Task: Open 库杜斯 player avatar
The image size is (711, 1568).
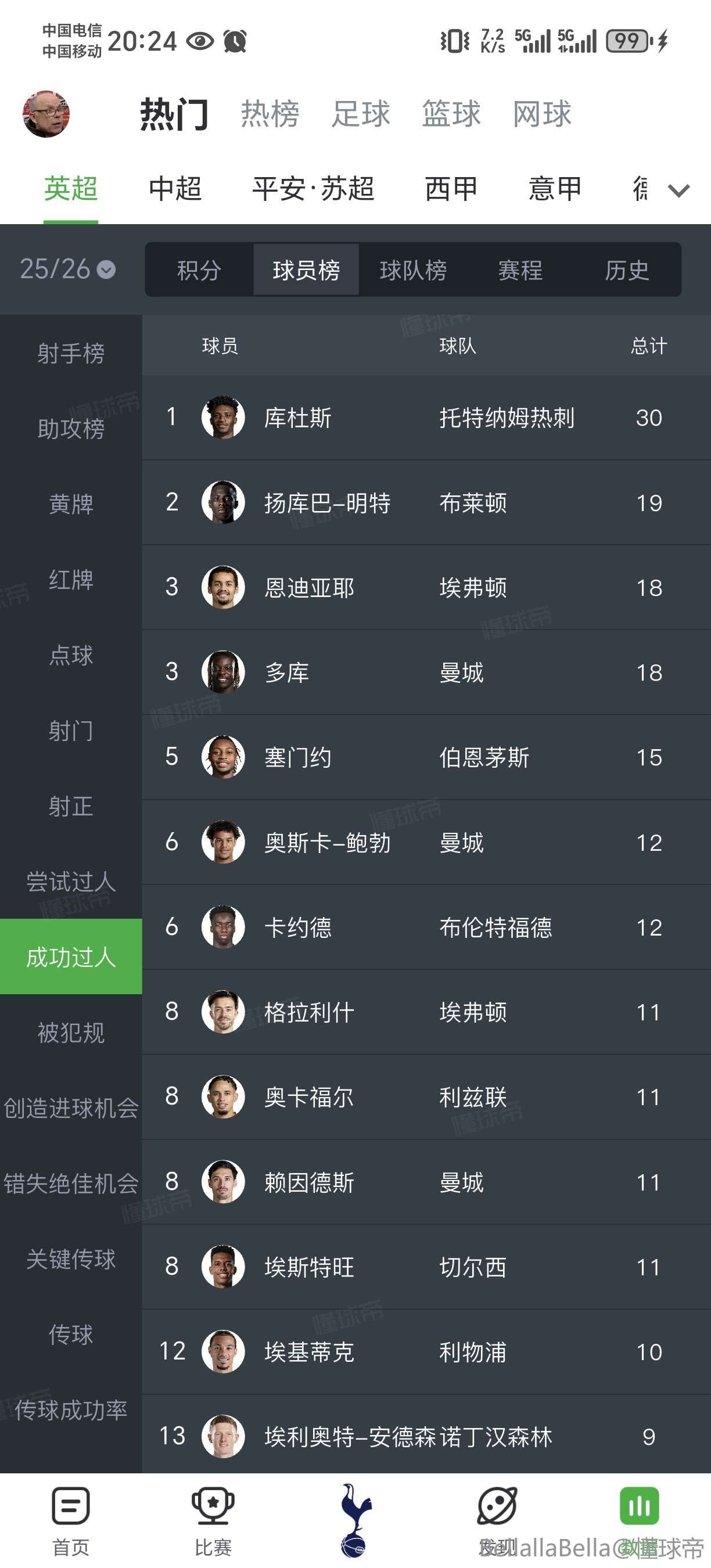Action: (223, 418)
